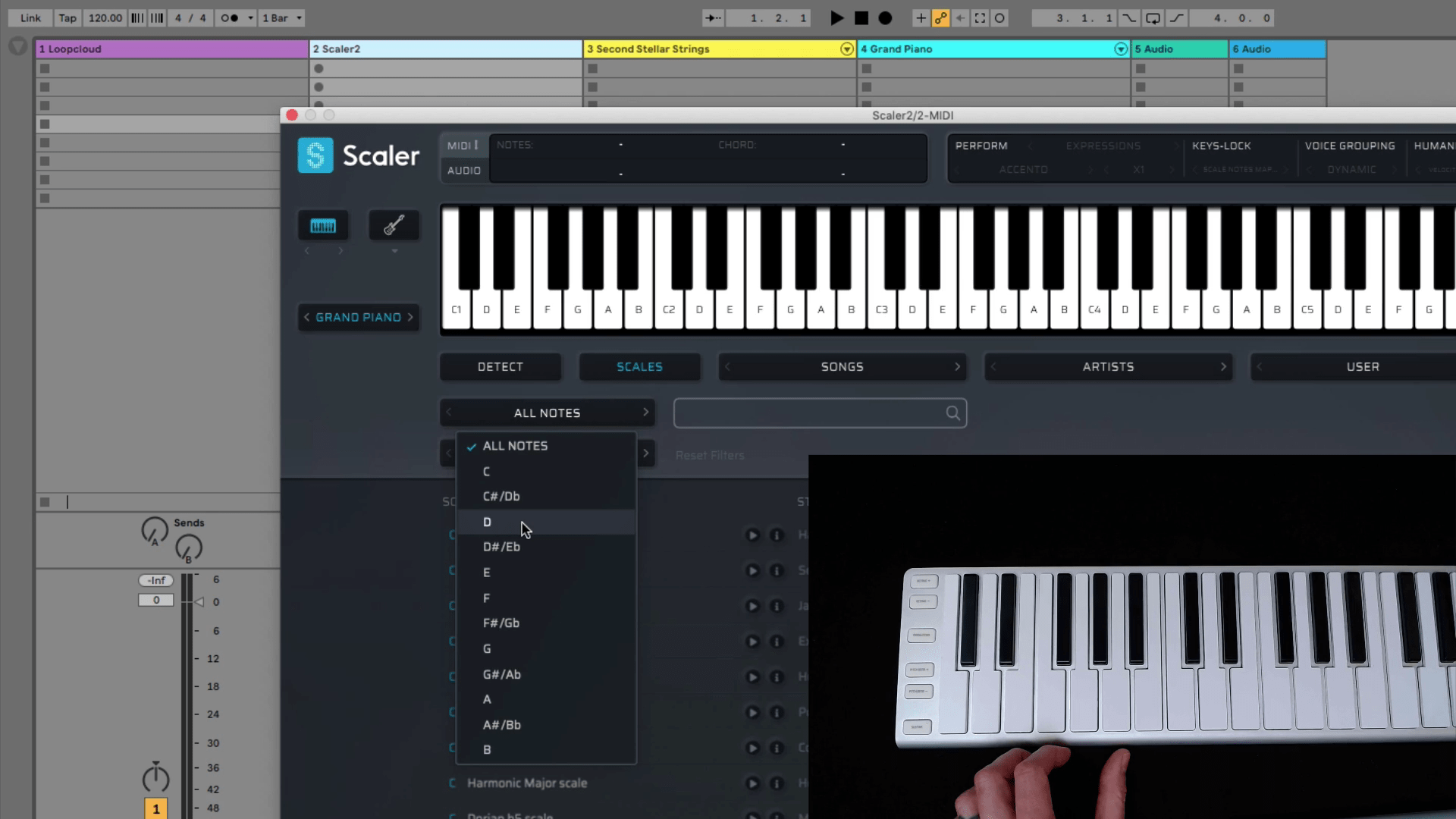Switch input to AUDIO
Screen dimensions: 1456x819
pyautogui.click(x=463, y=171)
